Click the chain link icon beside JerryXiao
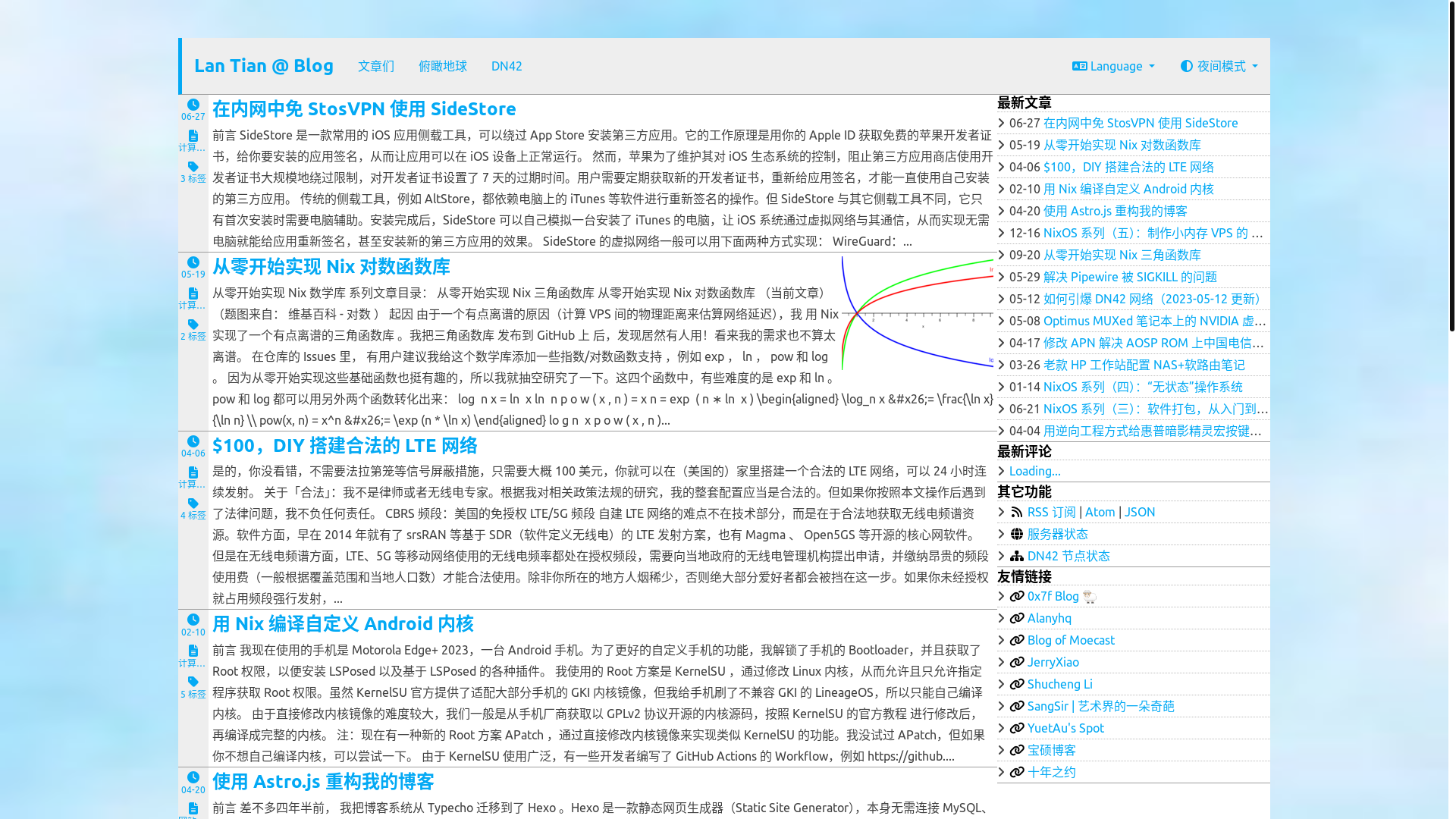The height and width of the screenshot is (819, 1456). pyautogui.click(x=1017, y=663)
